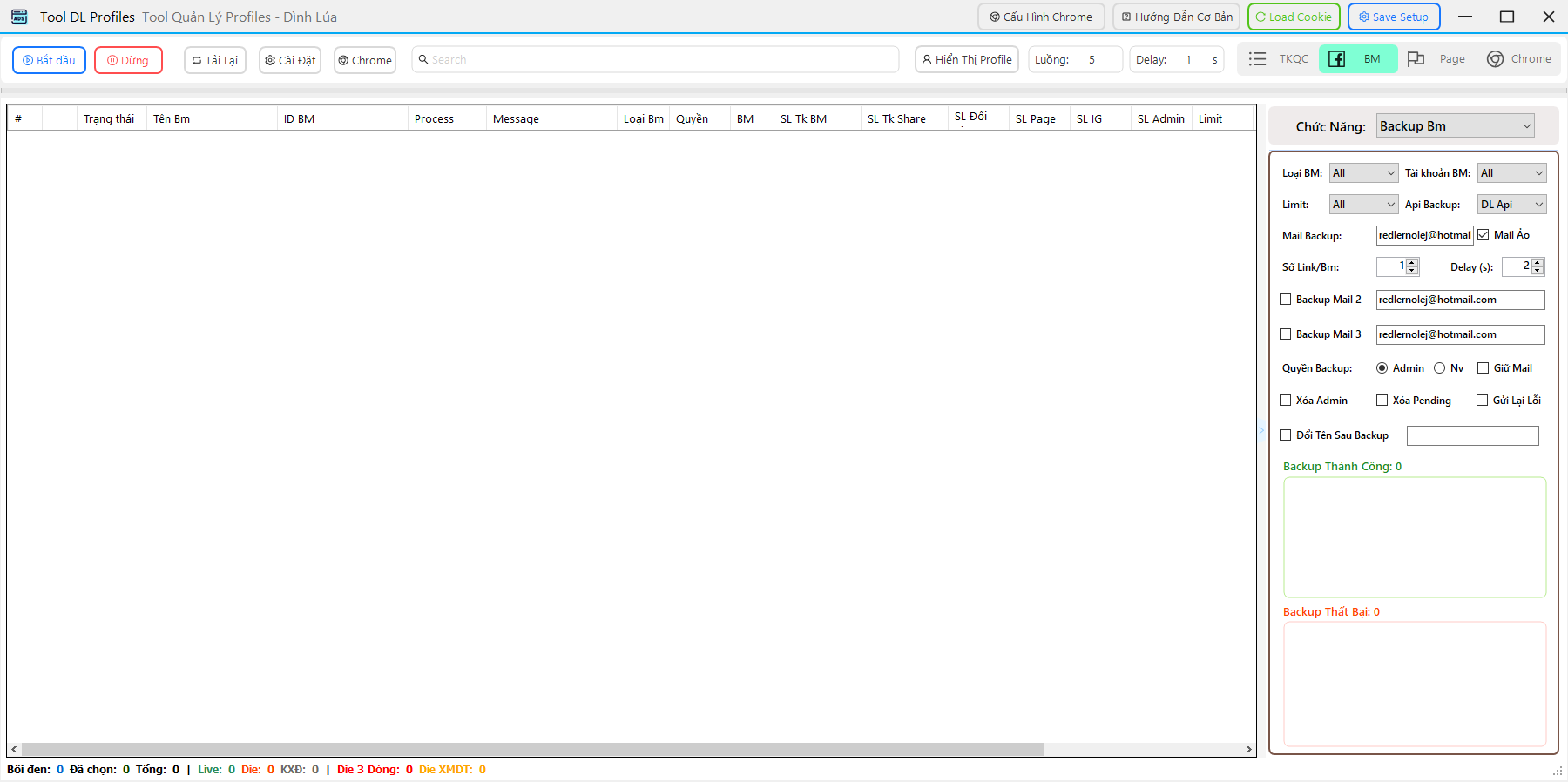Click the Backup Thất Bại result box
Image resolution: width=1568 pixels, height=782 pixels.
coord(1415,684)
